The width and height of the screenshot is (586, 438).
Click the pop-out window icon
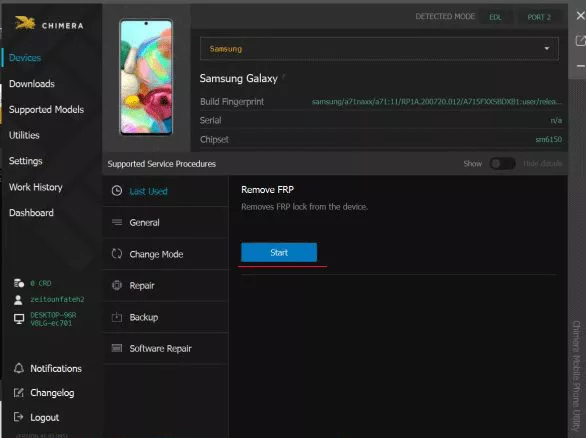(580, 41)
